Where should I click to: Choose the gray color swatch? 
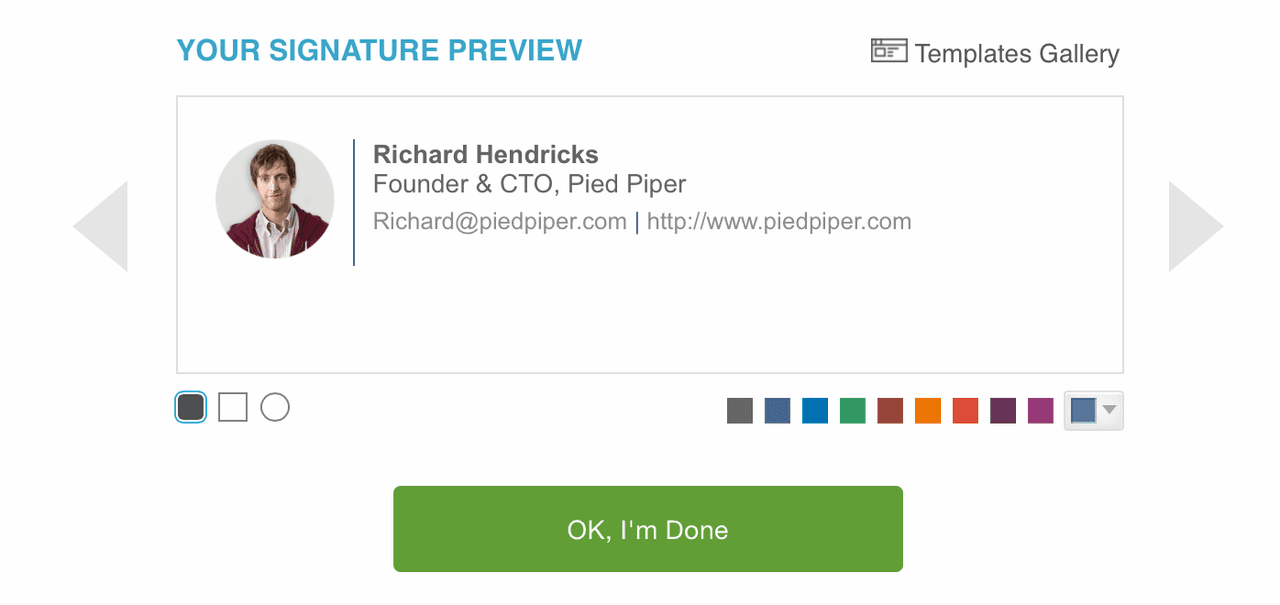pos(740,411)
